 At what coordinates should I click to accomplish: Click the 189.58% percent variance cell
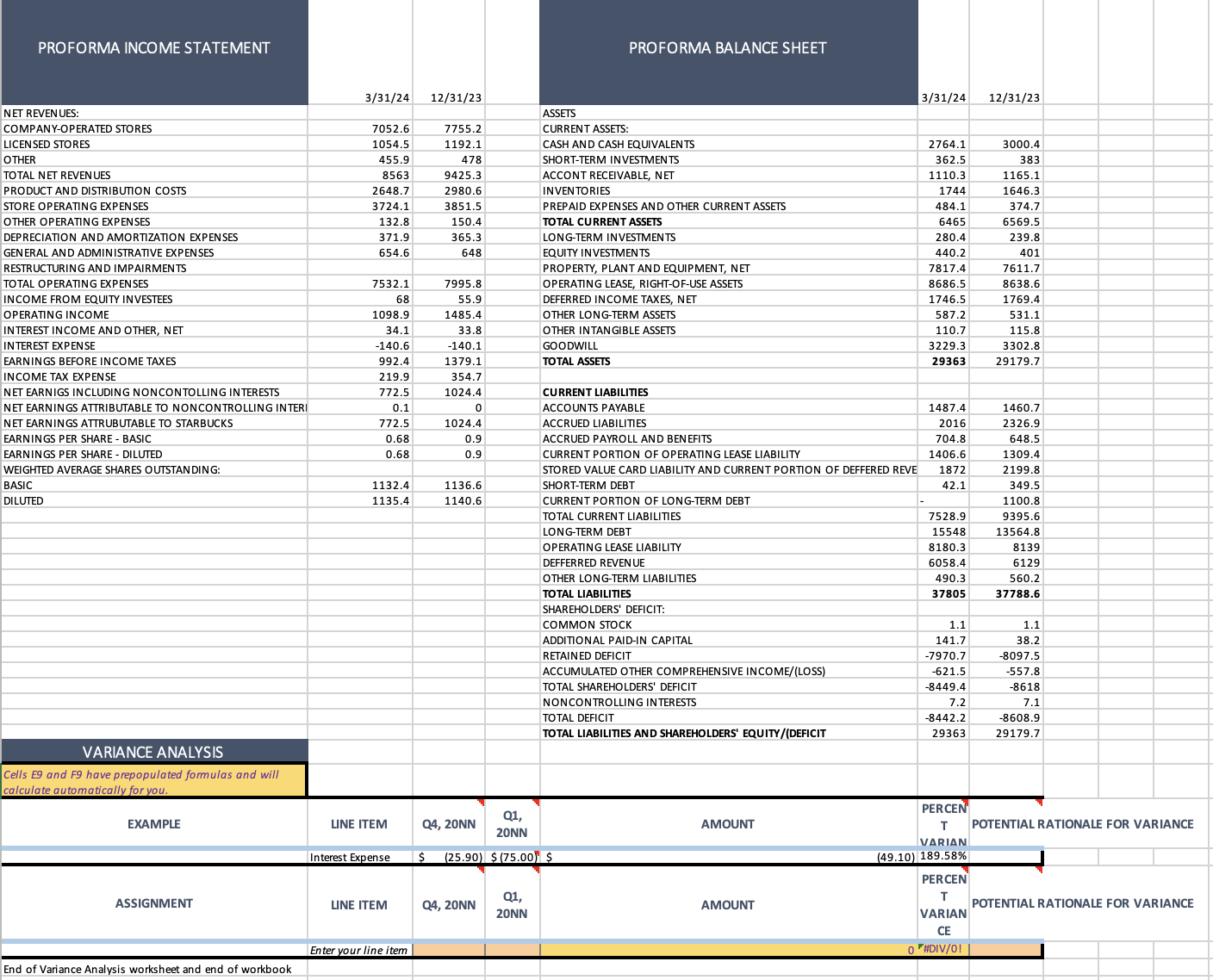[943, 857]
